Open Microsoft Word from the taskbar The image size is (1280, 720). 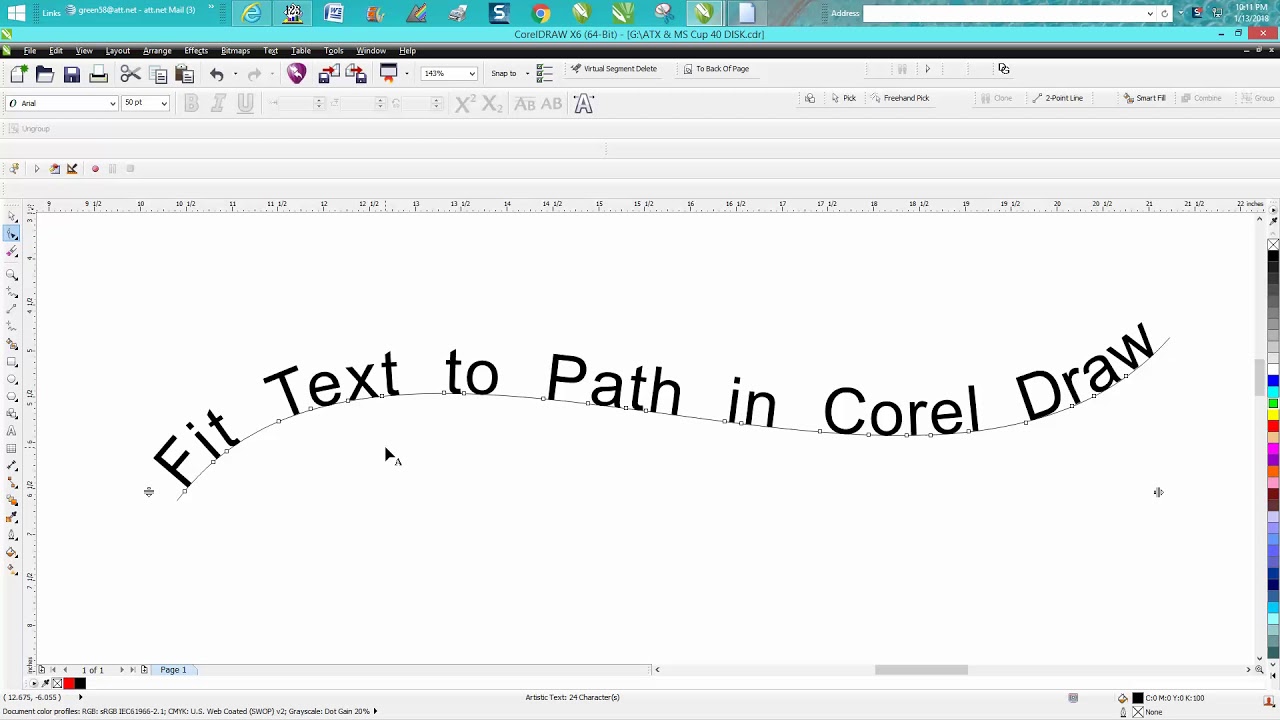click(x=334, y=13)
